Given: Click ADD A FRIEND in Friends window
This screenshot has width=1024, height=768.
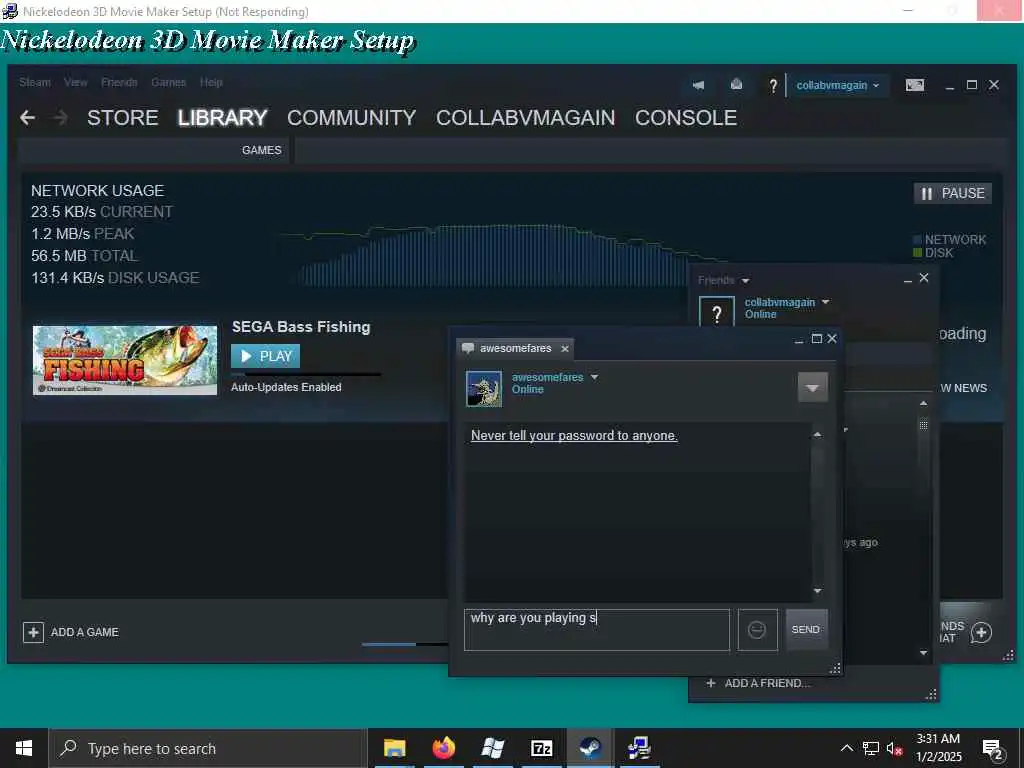Looking at the screenshot, I should click(767, 683).
